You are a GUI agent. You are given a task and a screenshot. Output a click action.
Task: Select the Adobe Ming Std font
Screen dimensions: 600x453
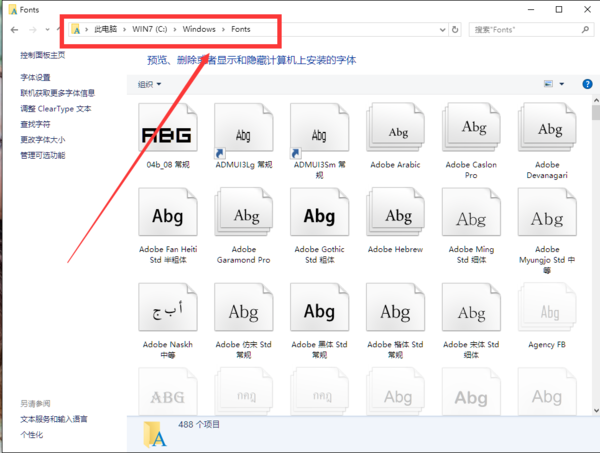[471, 212]
